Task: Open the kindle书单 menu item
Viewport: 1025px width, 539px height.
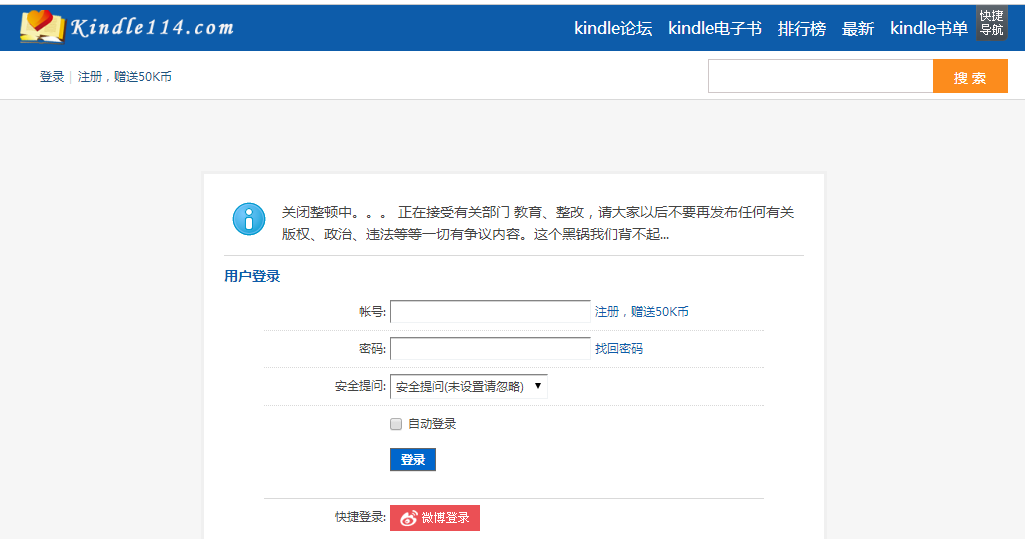Action: [929, 28]
